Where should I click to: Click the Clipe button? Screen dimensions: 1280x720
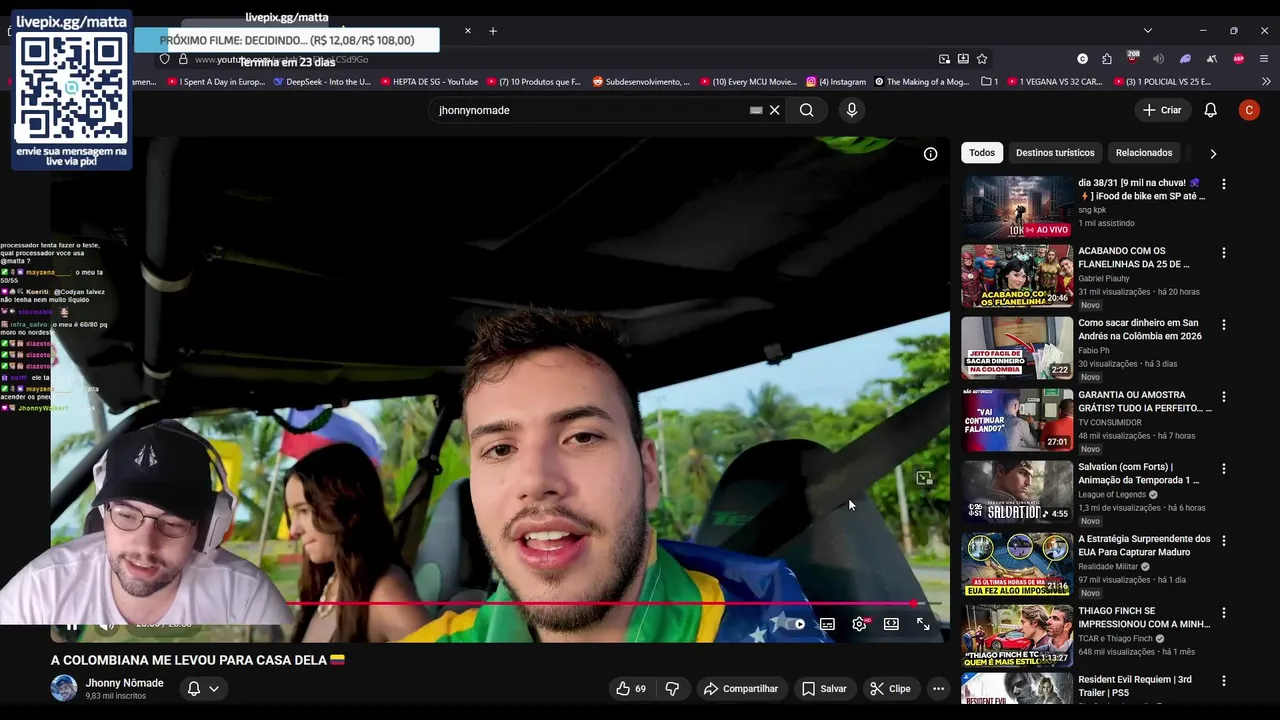click(x=890, y=688)
